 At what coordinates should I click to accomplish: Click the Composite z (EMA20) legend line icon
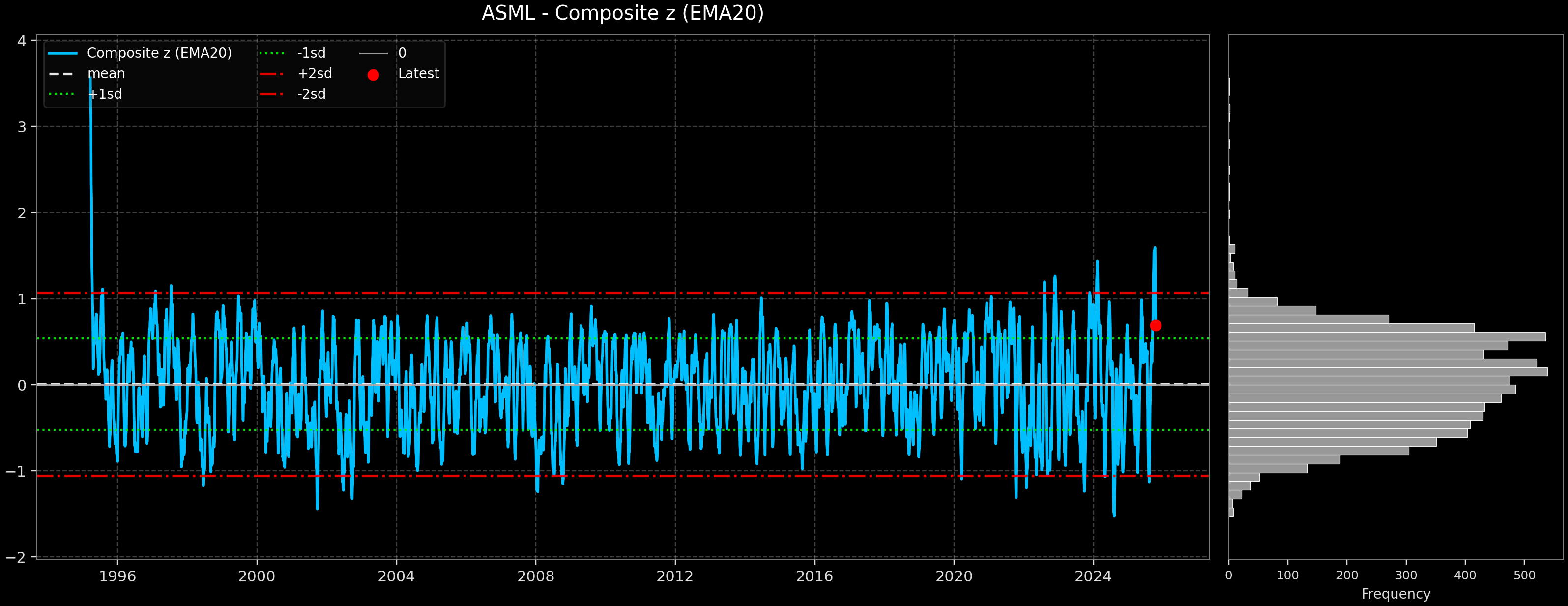[64, 53]
